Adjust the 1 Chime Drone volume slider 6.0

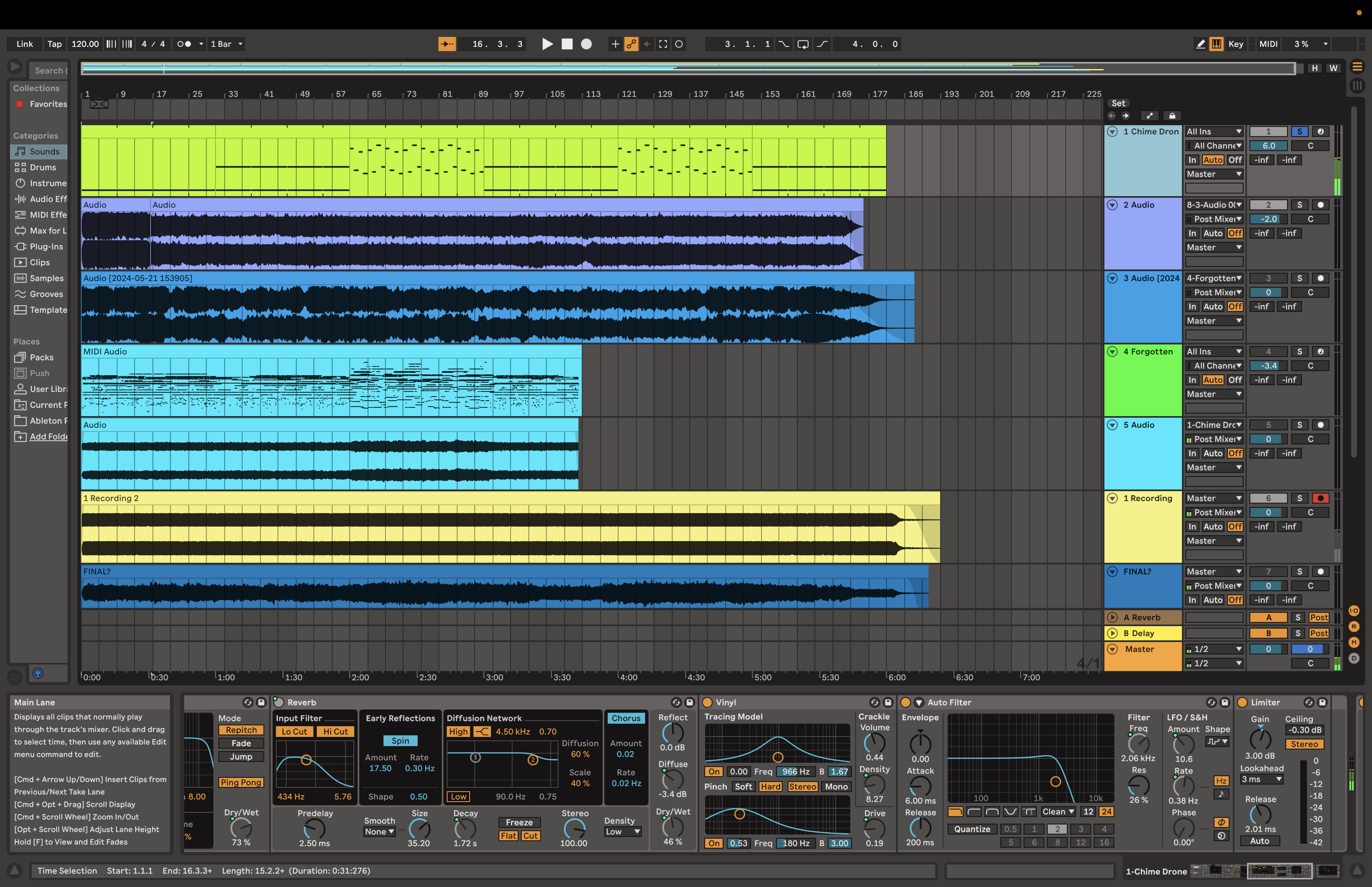pos(1268,146)
